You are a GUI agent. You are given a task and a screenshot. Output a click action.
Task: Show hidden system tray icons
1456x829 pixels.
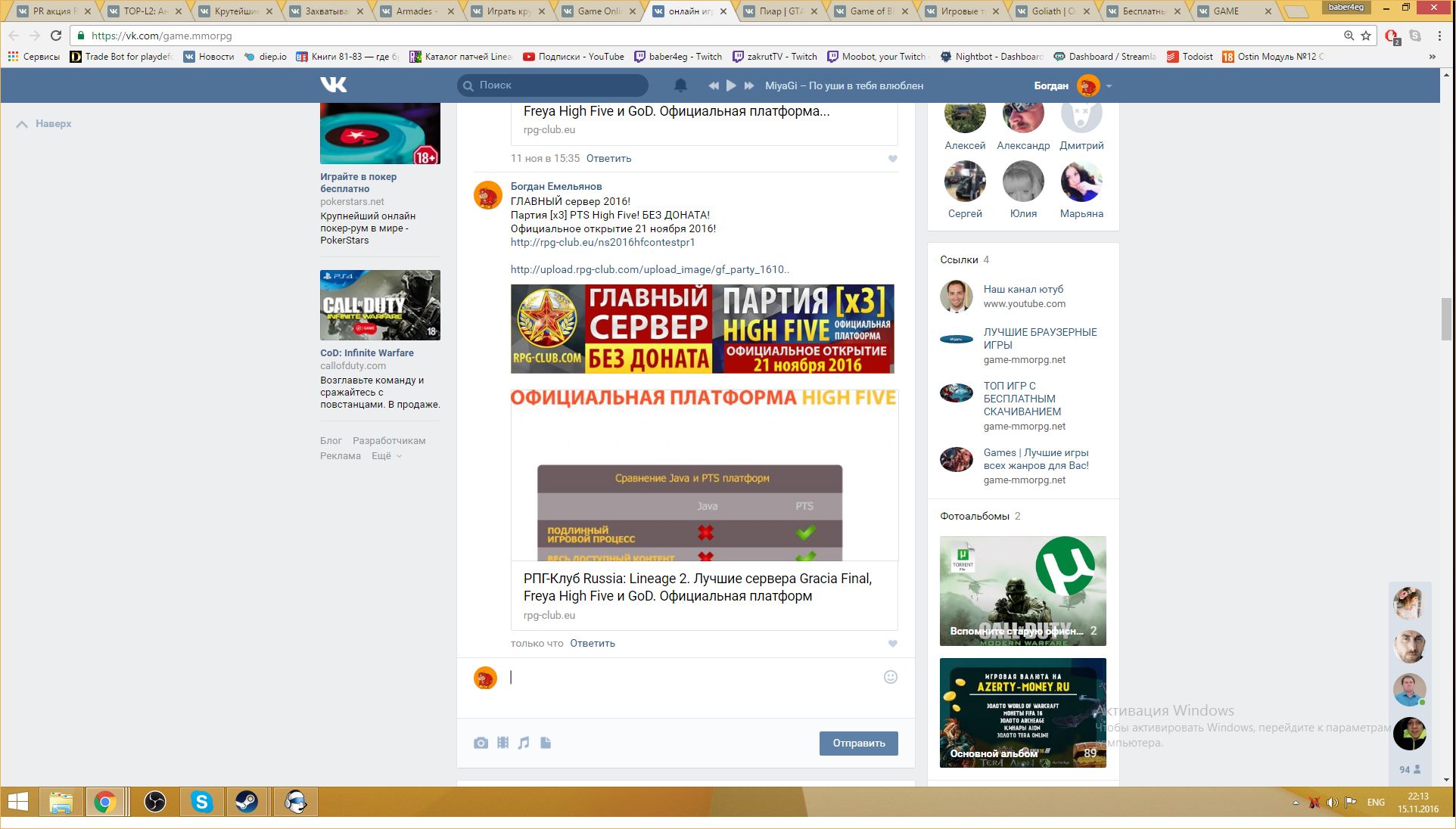click(1296, 803)
